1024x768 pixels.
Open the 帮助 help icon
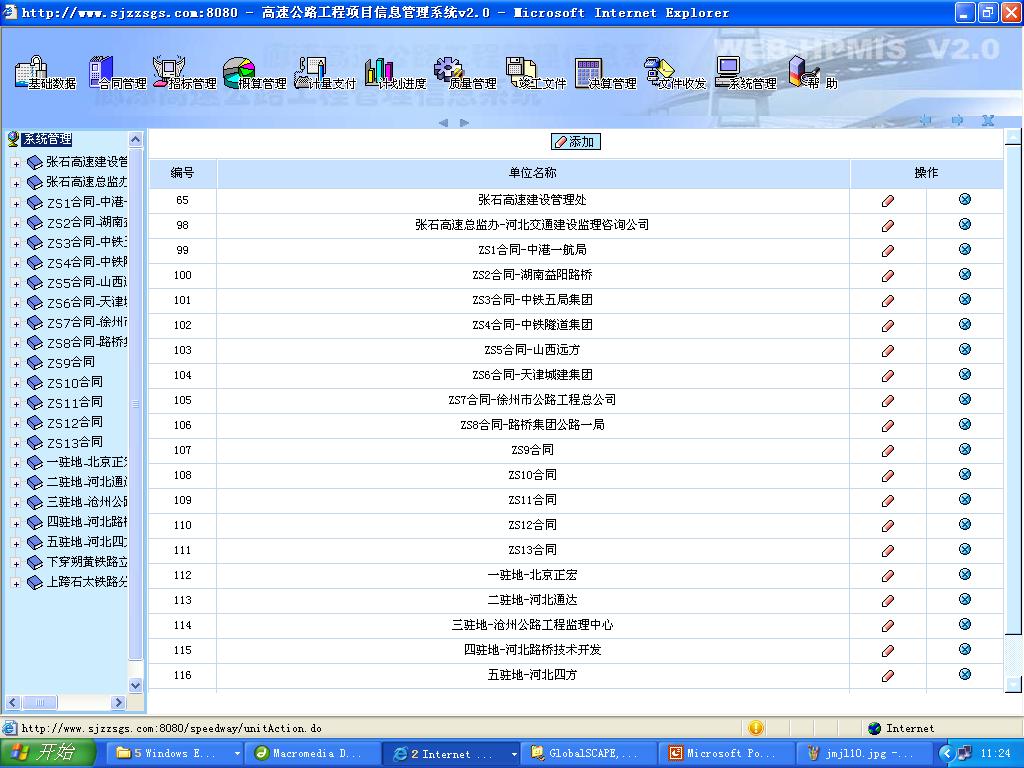click(812, 73)
